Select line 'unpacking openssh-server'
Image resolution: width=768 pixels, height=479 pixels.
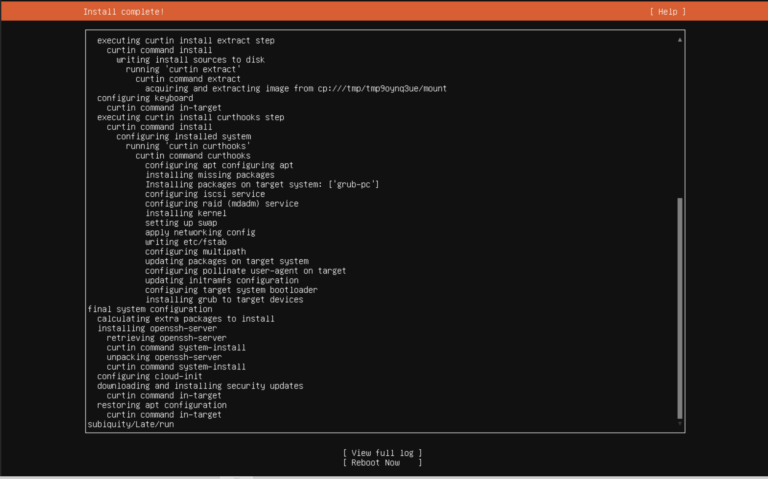pyautogui.click(x=164, y=357)
